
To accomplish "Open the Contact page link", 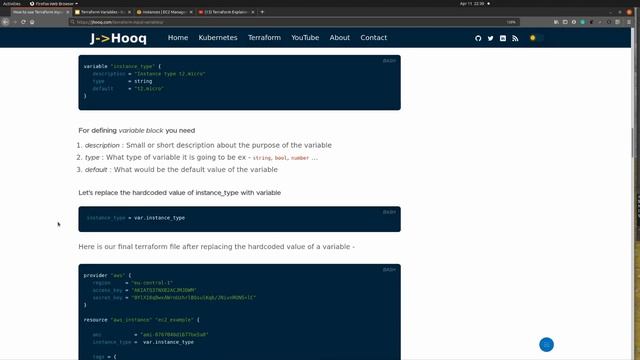I will click(x=373, y=38).
